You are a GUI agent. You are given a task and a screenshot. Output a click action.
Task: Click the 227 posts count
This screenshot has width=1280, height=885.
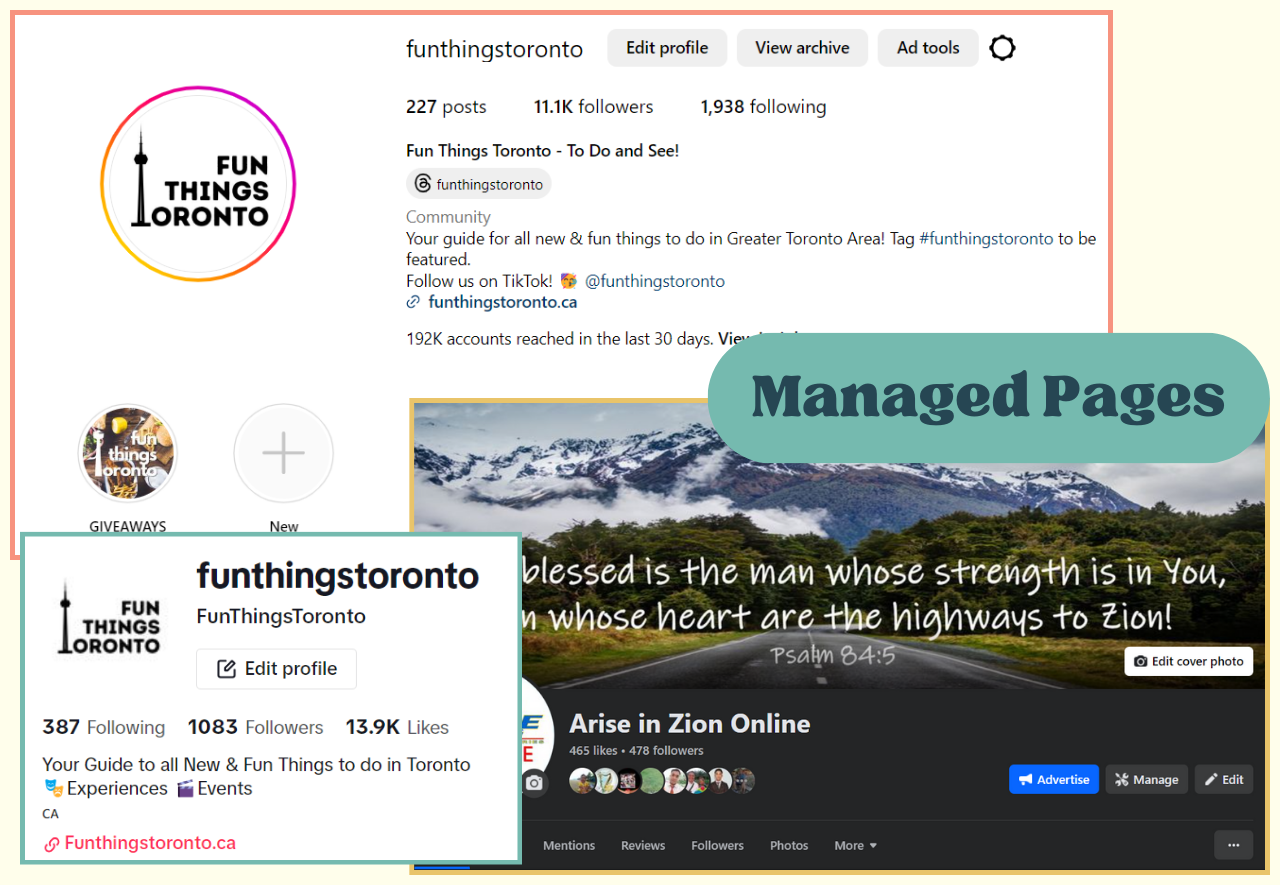tap(446, 107)
